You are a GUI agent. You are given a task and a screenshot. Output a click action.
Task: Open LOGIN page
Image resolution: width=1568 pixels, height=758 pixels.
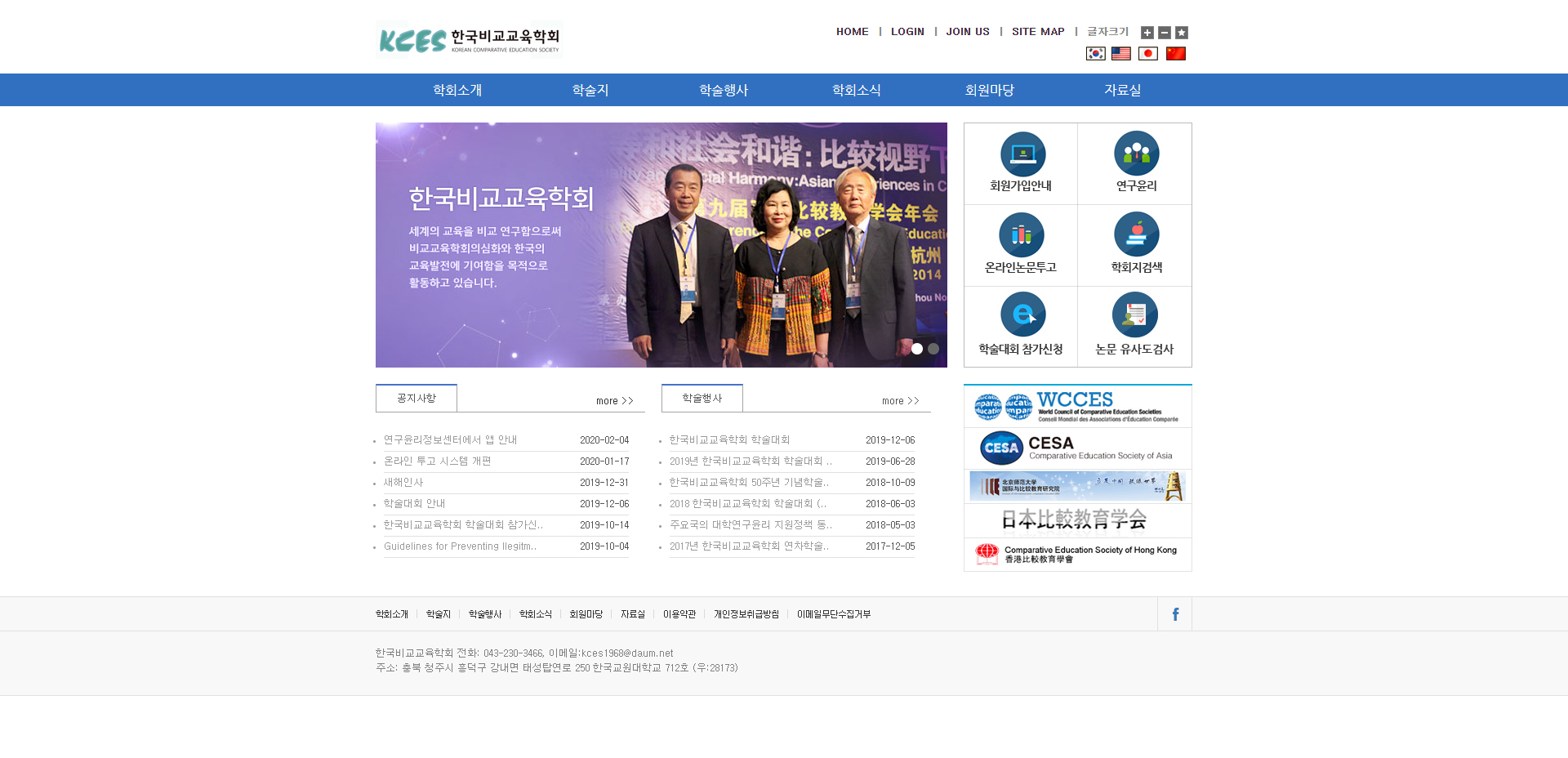coord(907,32)
